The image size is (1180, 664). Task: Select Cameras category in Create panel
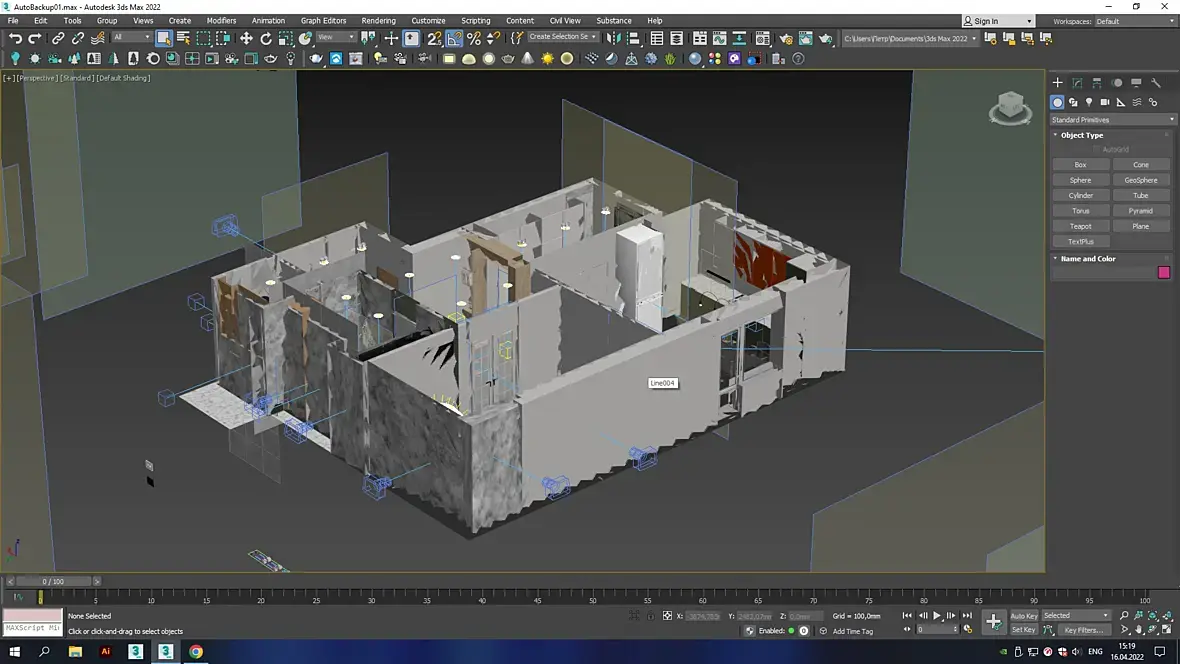click(x=1105, y=102)
